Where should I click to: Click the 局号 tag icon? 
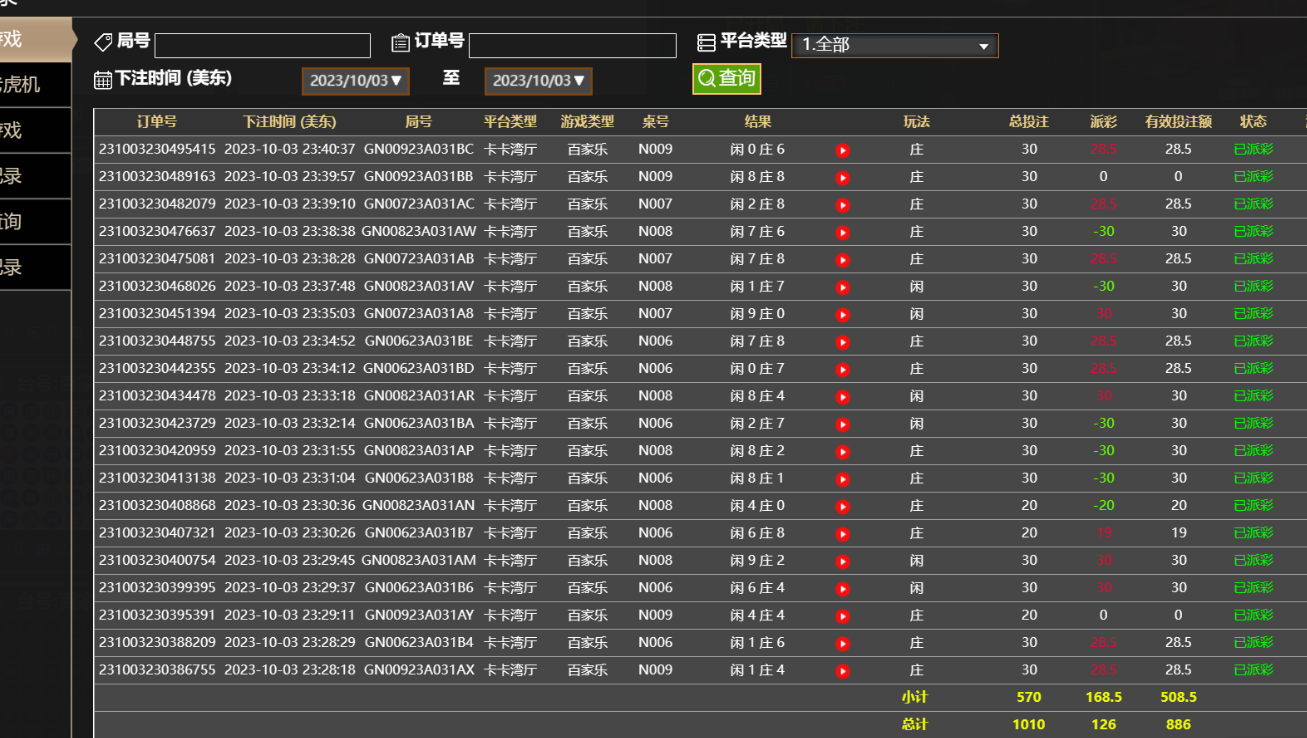point(103,42)
